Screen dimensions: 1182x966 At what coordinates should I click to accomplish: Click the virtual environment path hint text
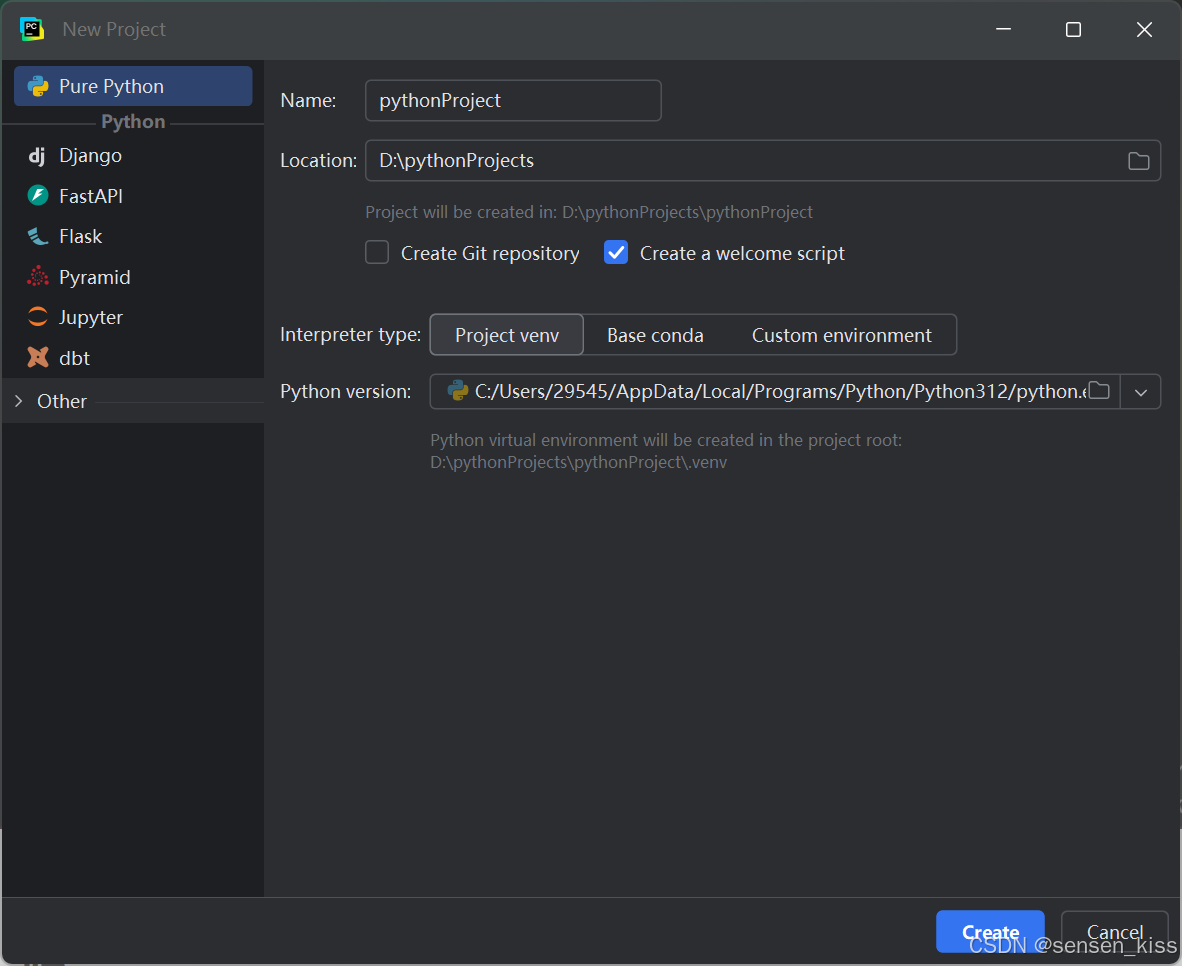pos(666,451)
